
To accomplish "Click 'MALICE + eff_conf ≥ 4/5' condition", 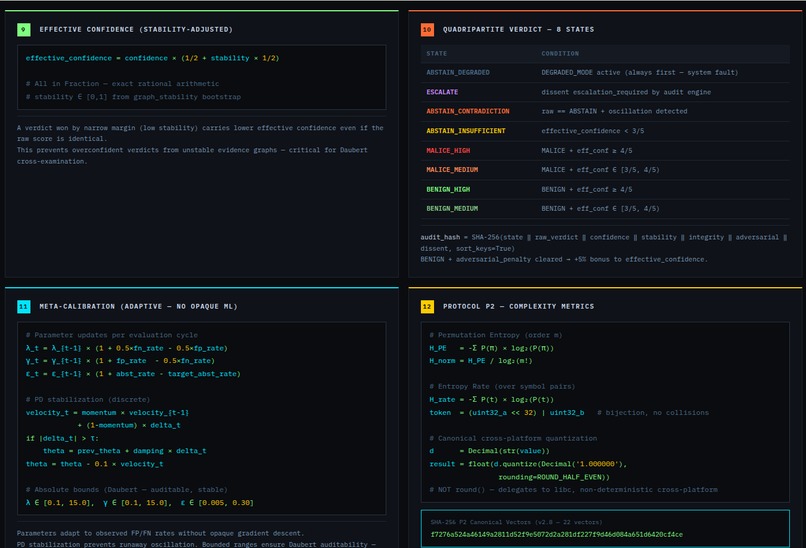I will pyautogui.click(x=587, y=151).
